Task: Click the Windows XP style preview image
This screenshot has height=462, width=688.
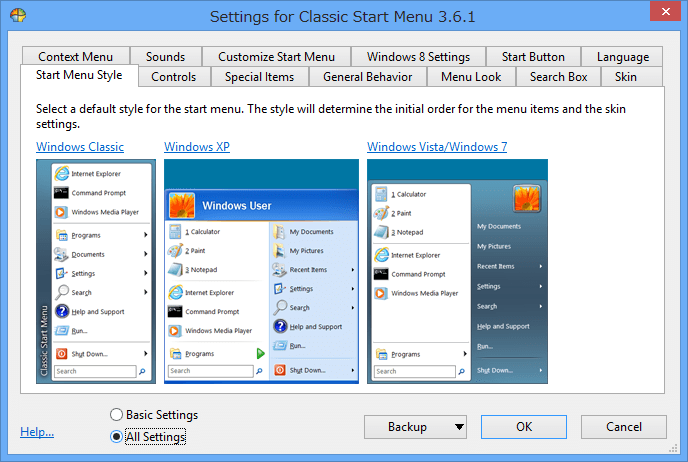Action: coord(260,269)
